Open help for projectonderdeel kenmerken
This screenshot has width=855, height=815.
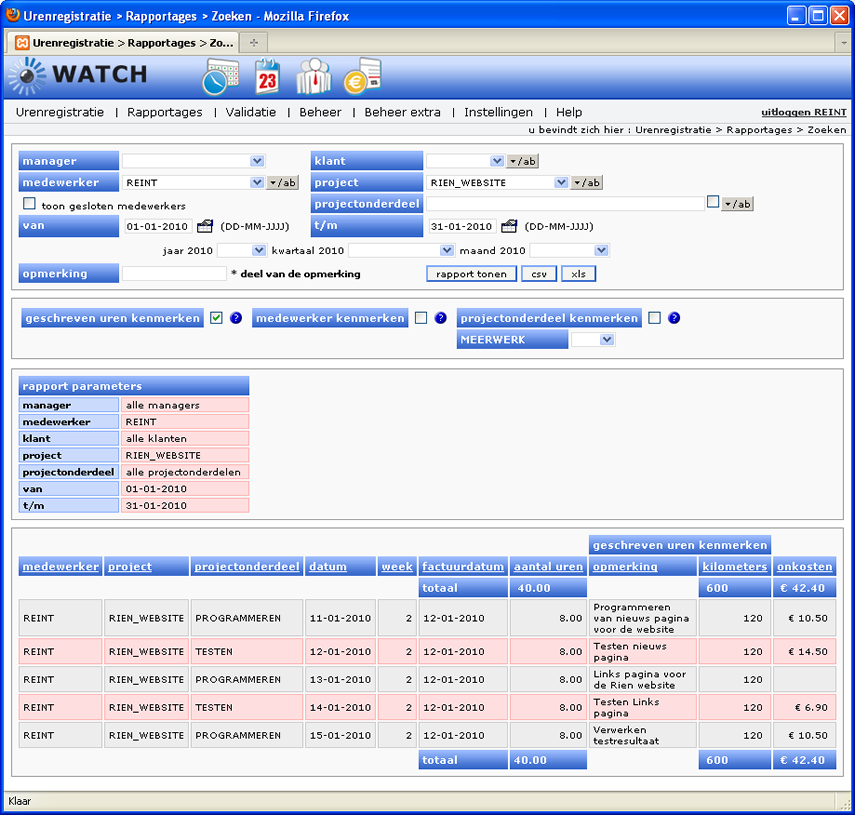674,318
